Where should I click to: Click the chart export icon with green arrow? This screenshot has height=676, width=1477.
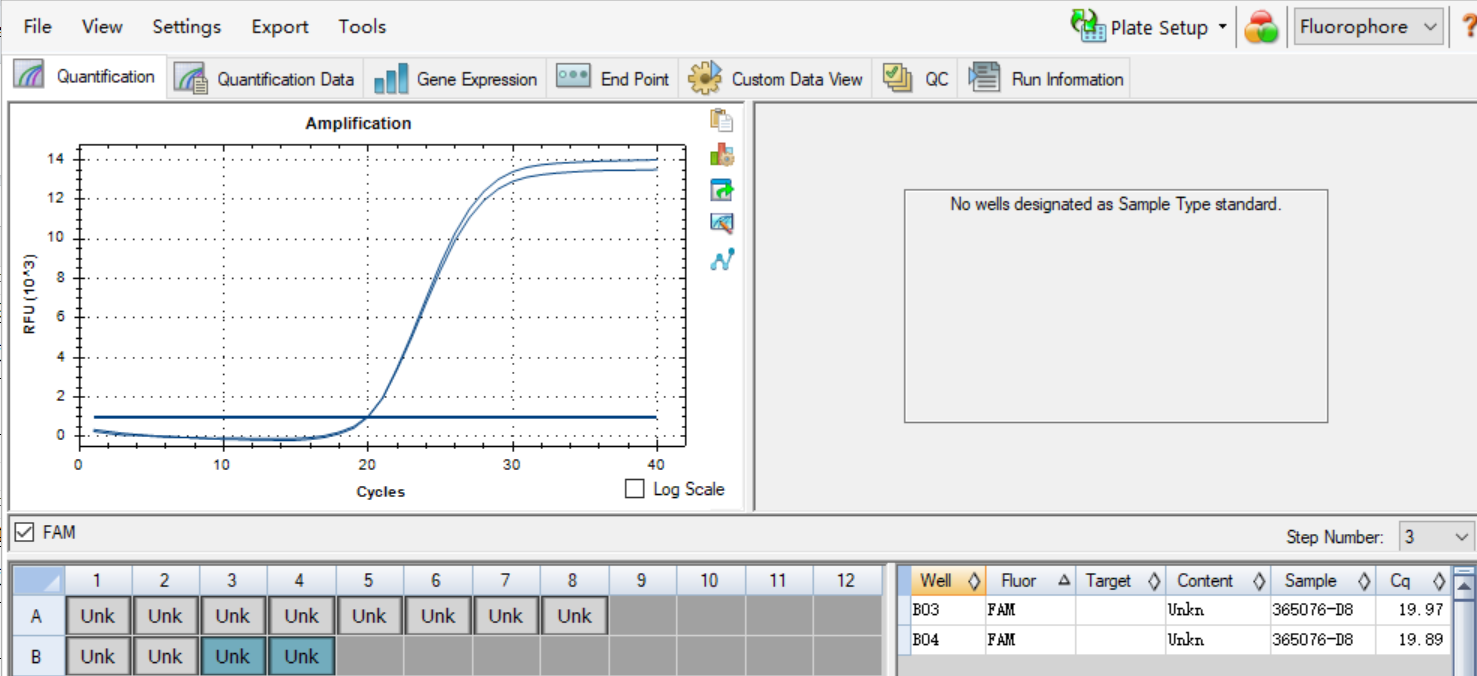tap(721, 190)
